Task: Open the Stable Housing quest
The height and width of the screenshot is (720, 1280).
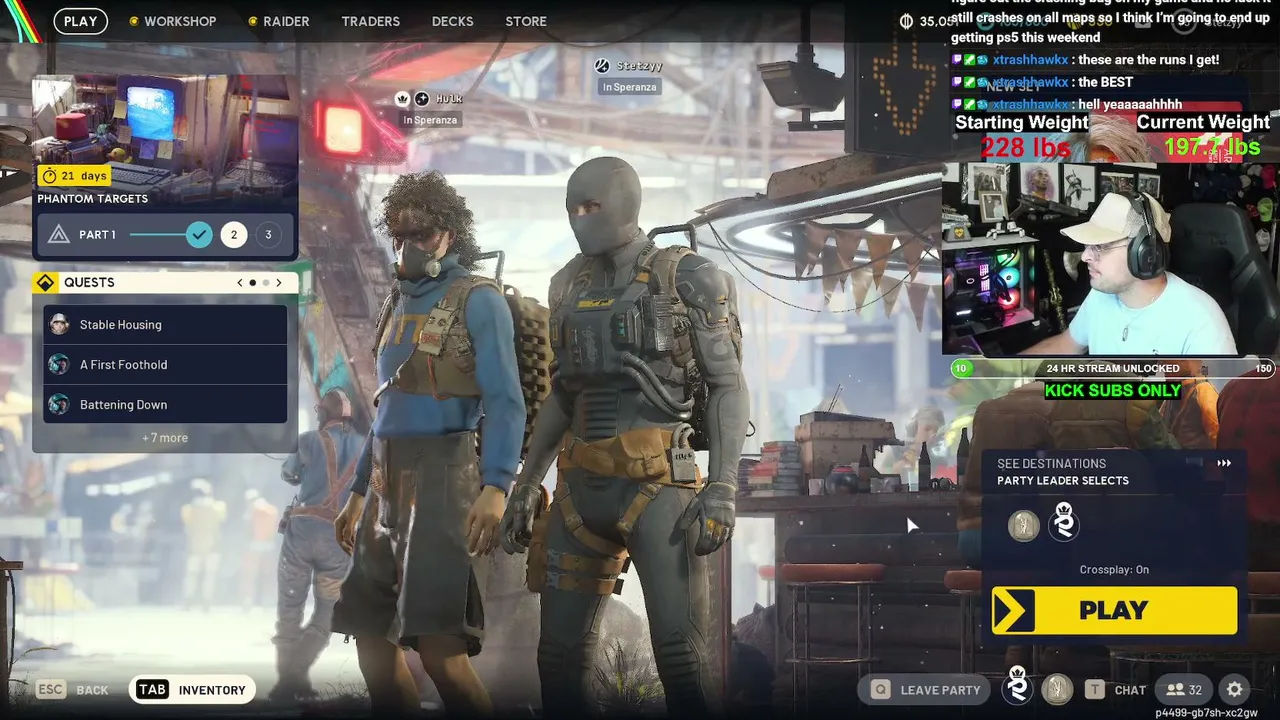Action: coord(165,325)
